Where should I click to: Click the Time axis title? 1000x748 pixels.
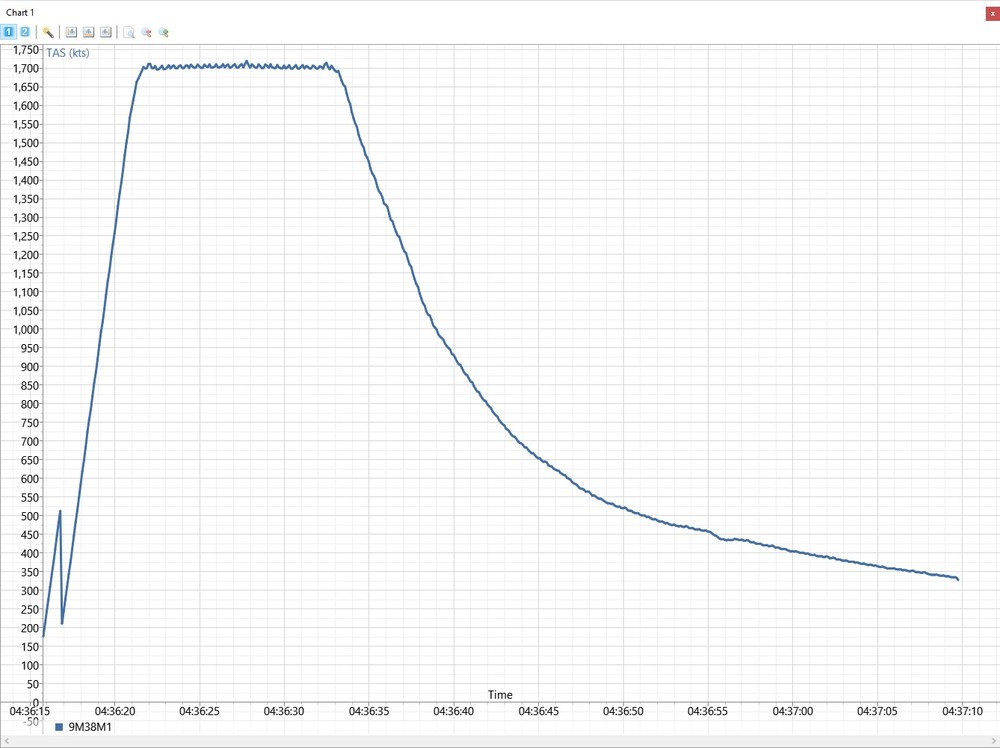click(x=500, y=694)
